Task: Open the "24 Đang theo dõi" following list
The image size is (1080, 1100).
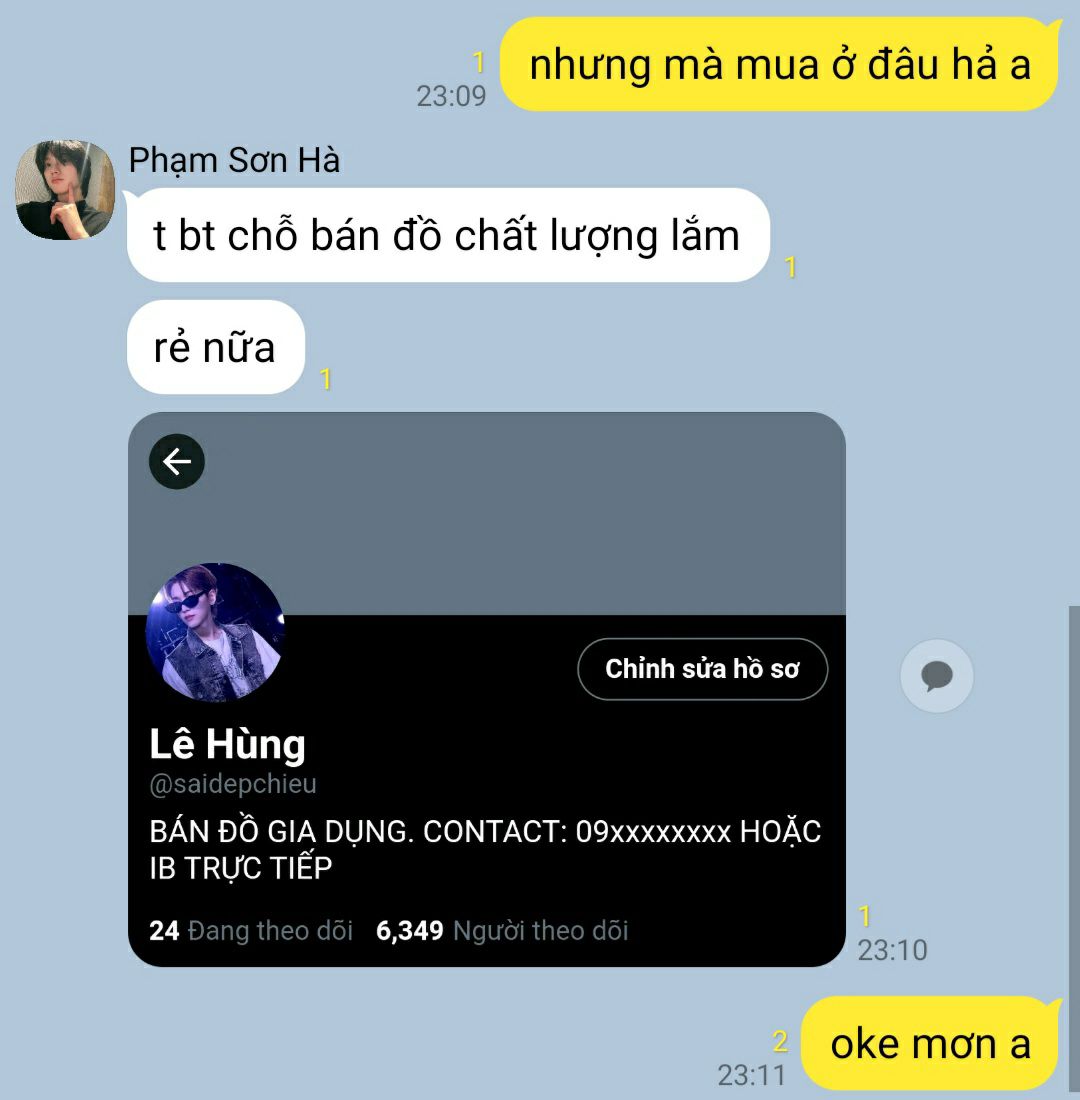Action: point(251,931)
